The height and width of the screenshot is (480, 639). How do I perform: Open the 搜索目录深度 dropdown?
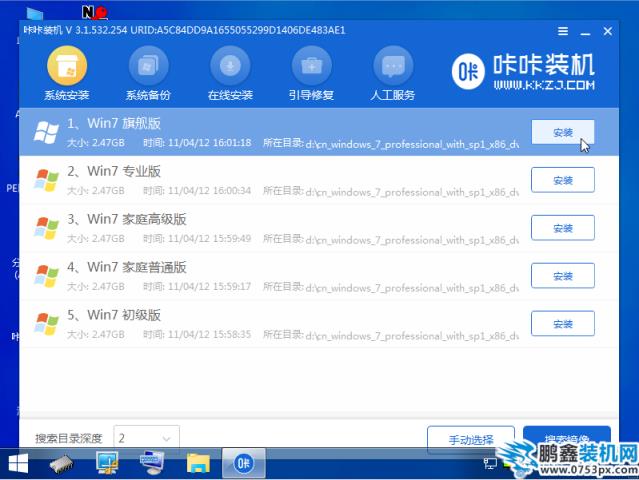pos(146,438)
